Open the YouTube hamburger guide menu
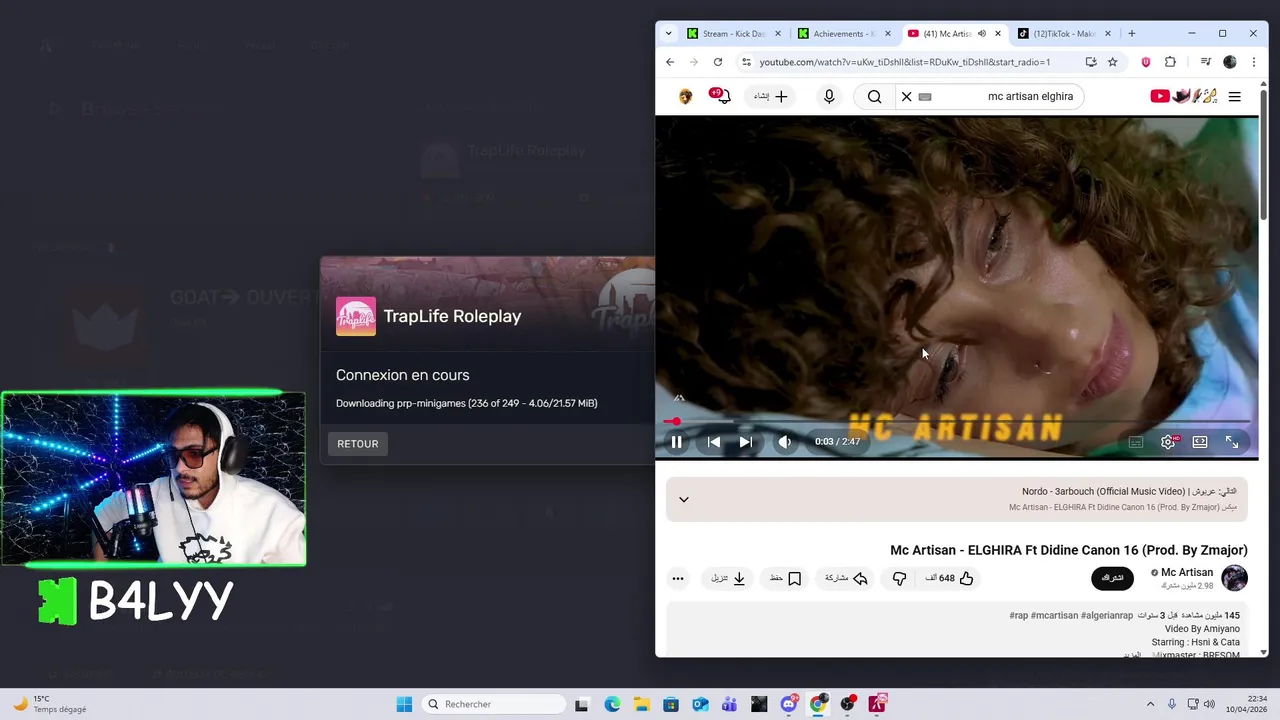1280x720 pixels. (1235, 97)
